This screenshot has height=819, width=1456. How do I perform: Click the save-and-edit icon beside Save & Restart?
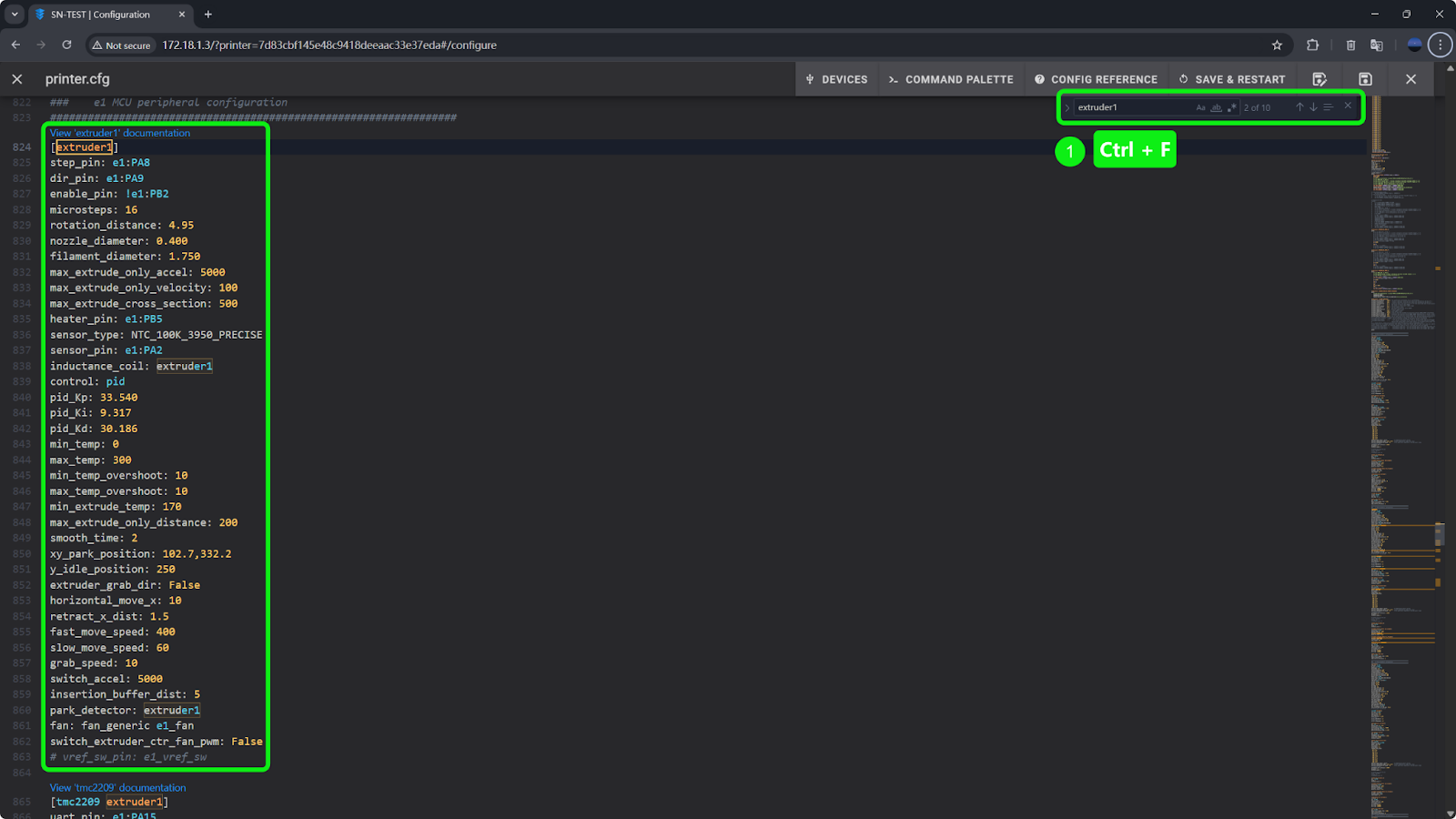[1319, 79]
